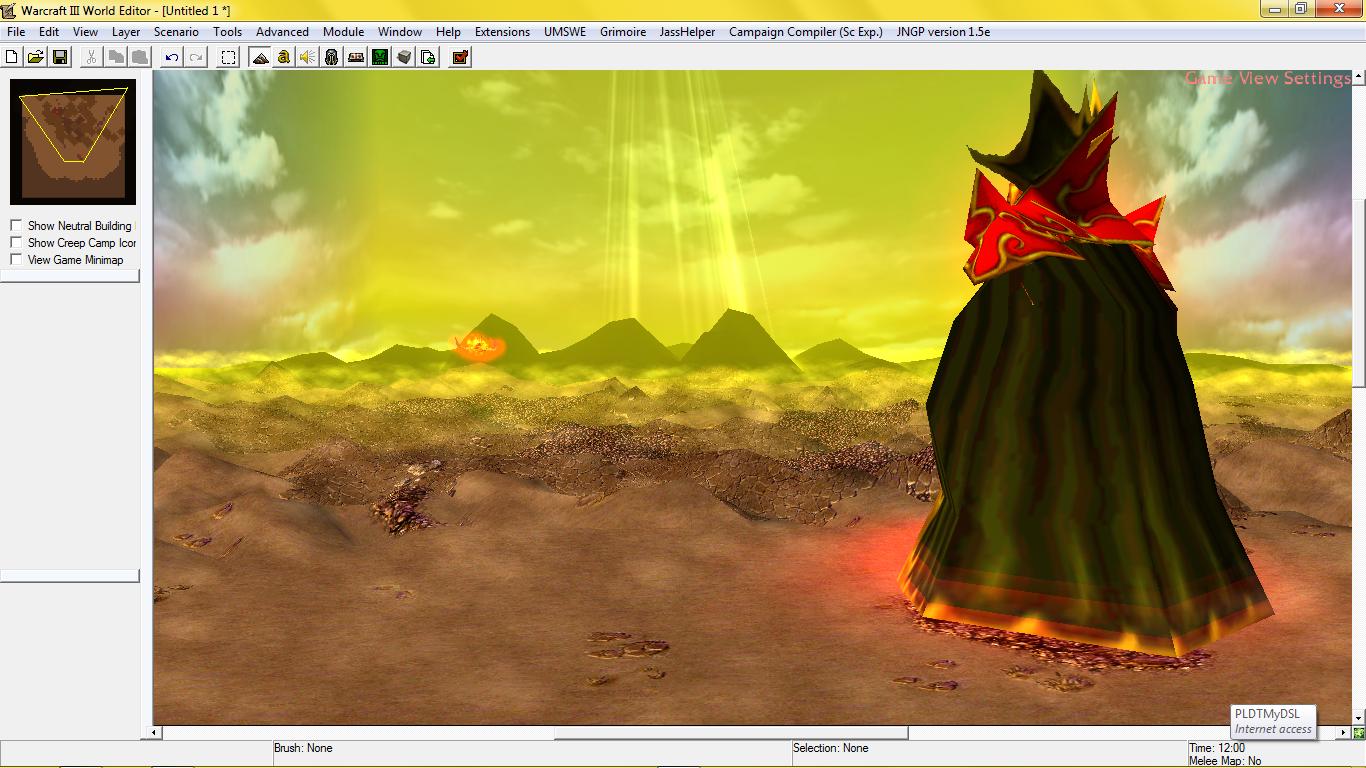Click the 'Time: 12:00' status entry
This screenshot has height=768, width=1366.
pyautogui.click(x=1217, y=748)
